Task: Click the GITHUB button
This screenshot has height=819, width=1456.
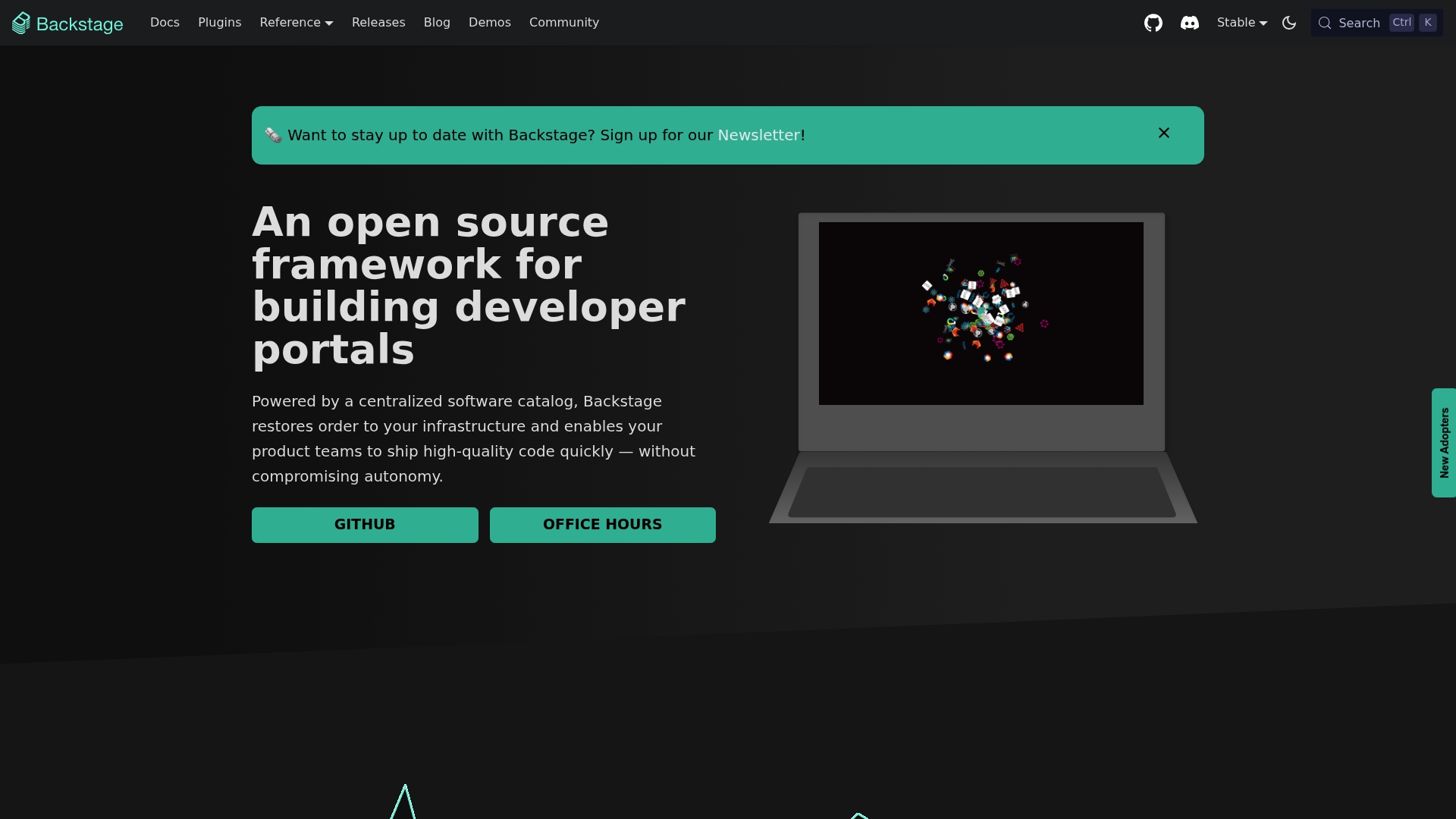Action: coord(365,525)
